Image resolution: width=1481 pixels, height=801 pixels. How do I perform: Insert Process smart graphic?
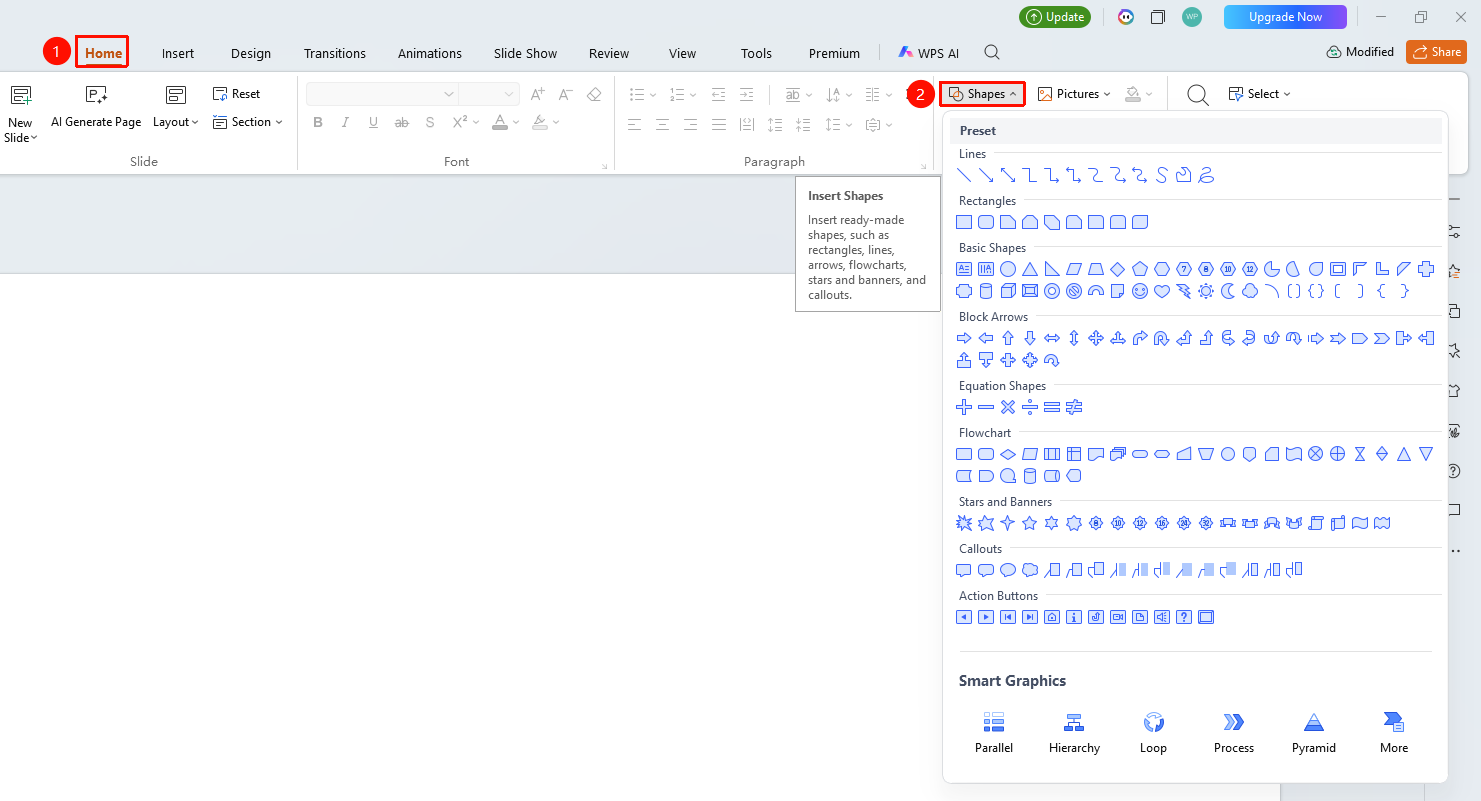click(x=1234, y=733)
